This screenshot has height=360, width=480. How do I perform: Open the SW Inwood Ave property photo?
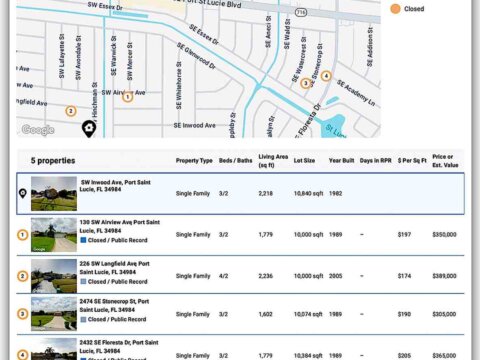[54, 193]
